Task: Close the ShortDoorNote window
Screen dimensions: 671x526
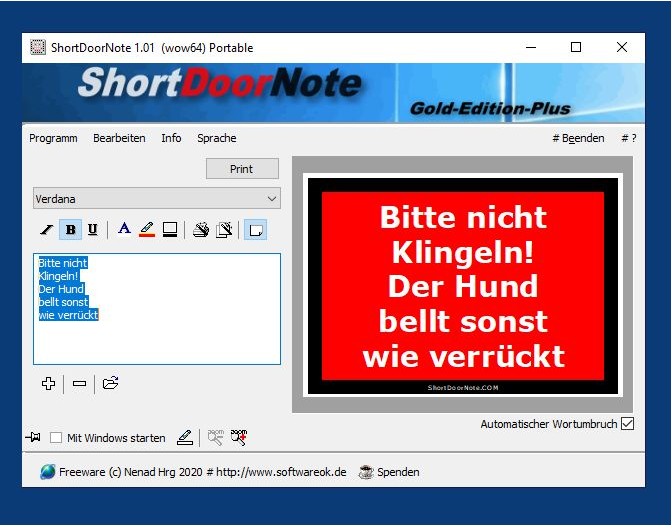Action: [622, 47]
